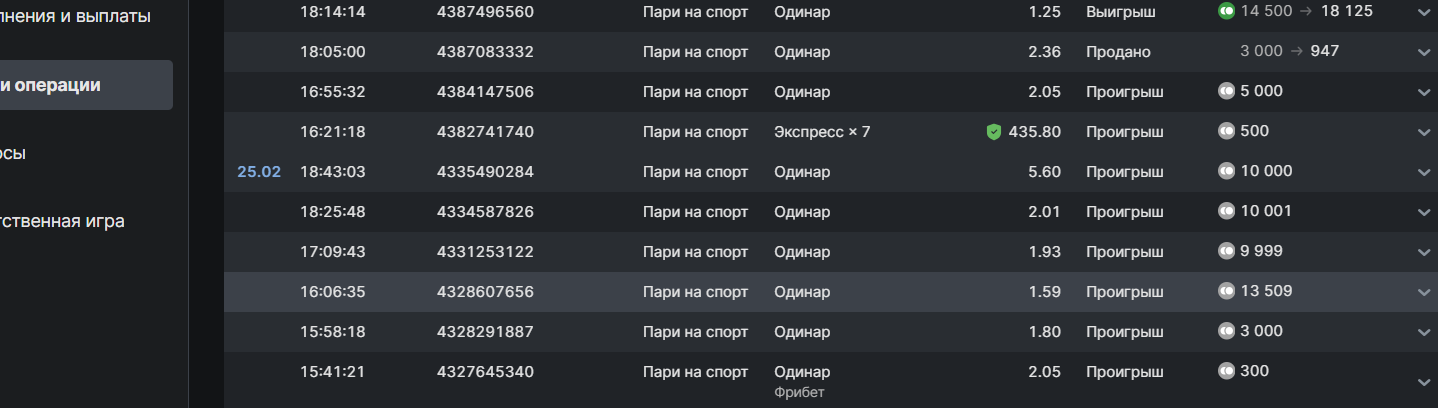Click bet number 4384147506
The height and width of the screenshot is (408, 1438).
485,92
